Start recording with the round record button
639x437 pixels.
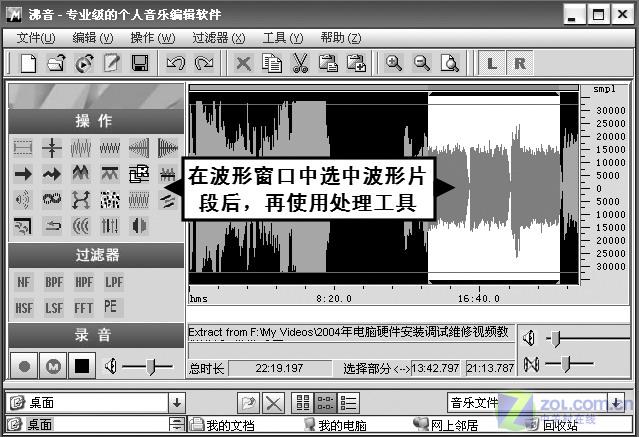tap(24, 366)
